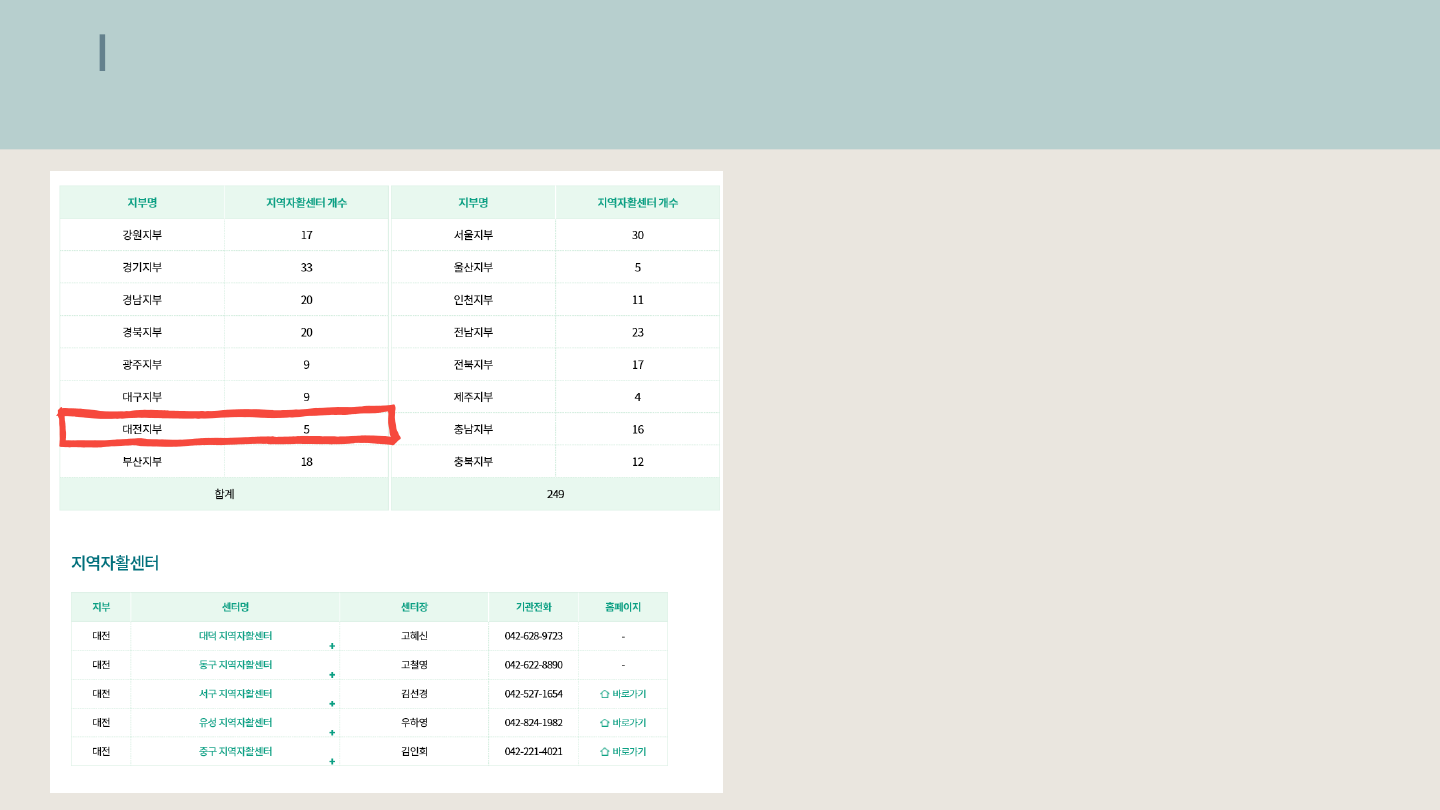Select the total count 249 cell
The height and width of the screenshot is (810, 1440).
[555, 494]
